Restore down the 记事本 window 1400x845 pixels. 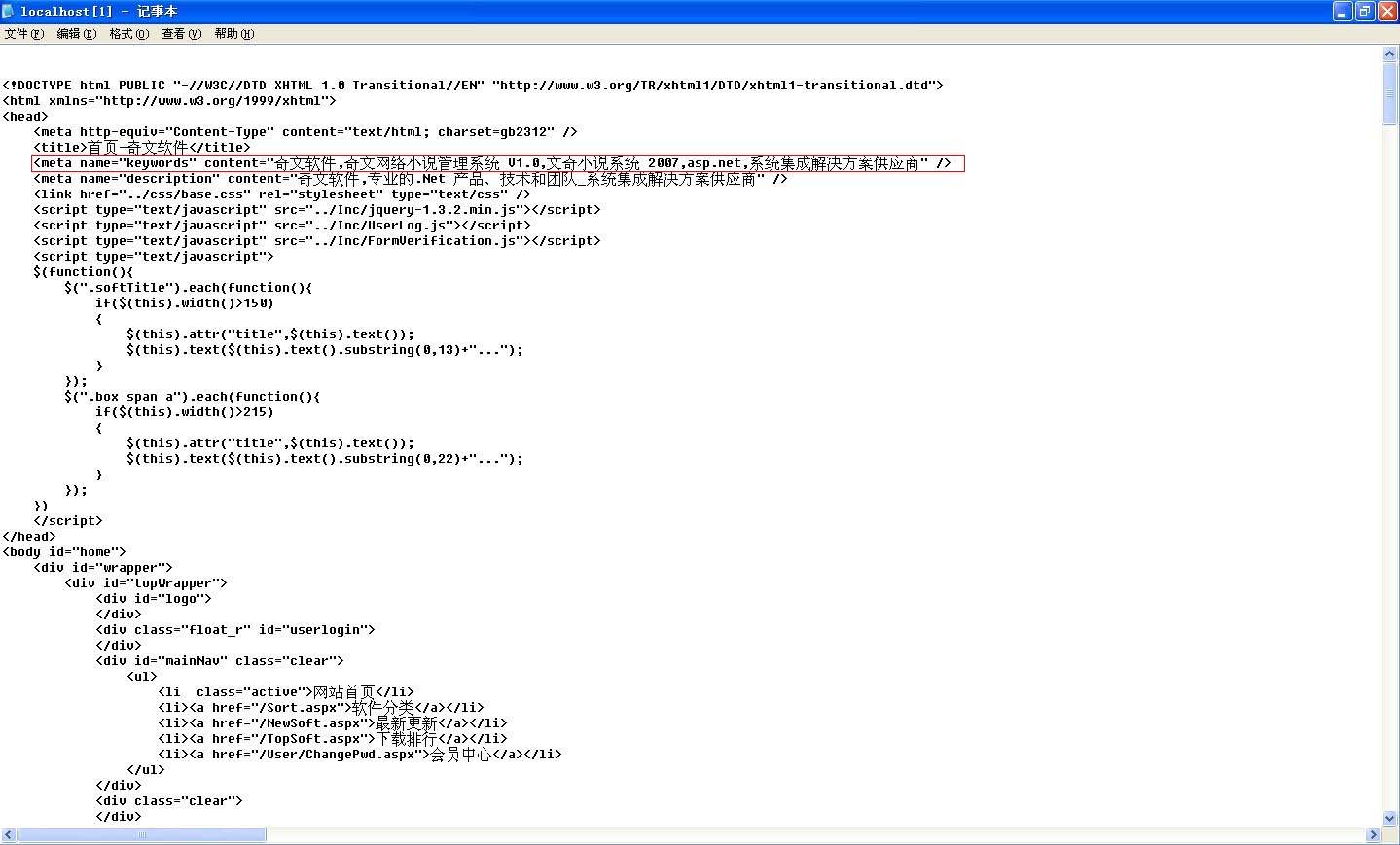coord(1365,12)
